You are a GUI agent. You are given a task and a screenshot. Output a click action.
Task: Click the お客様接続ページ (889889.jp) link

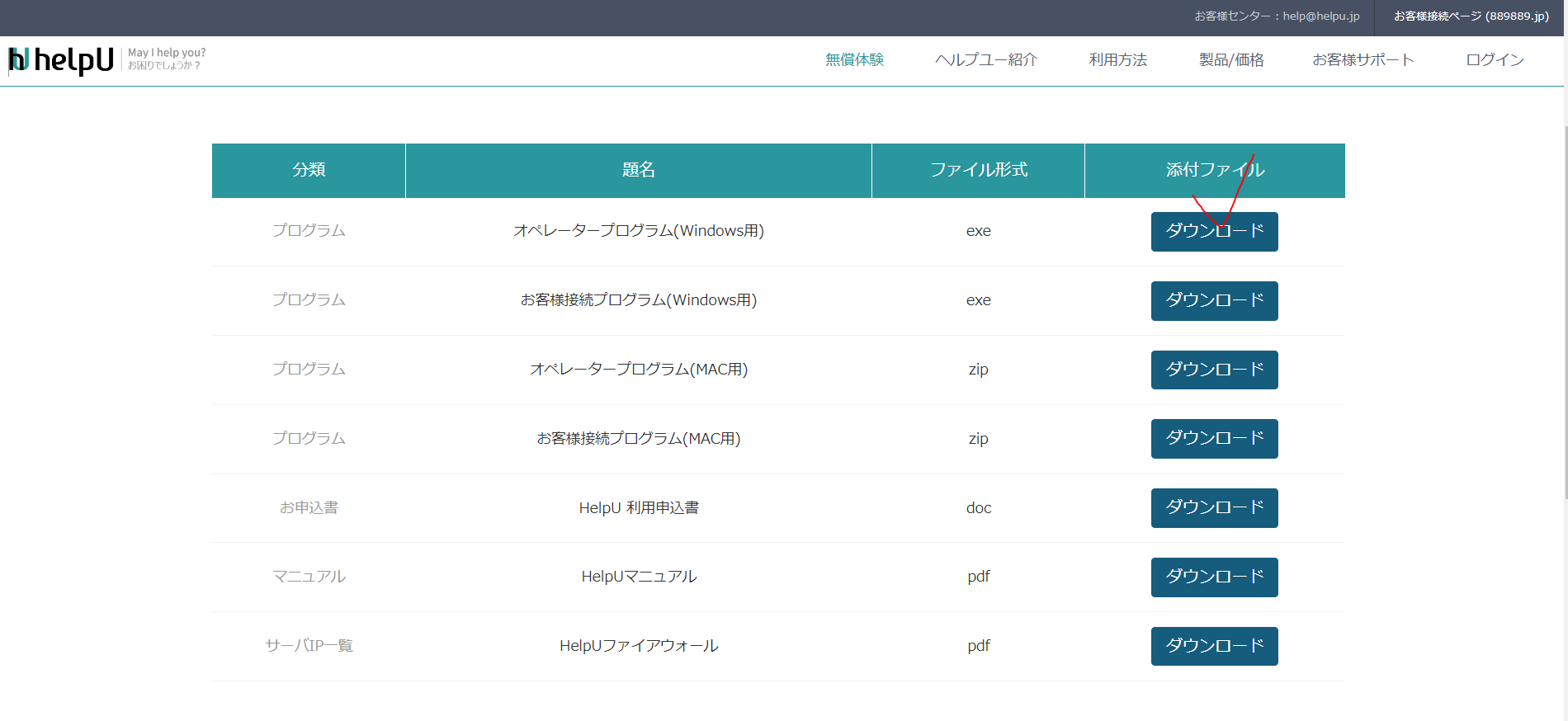1471,16
